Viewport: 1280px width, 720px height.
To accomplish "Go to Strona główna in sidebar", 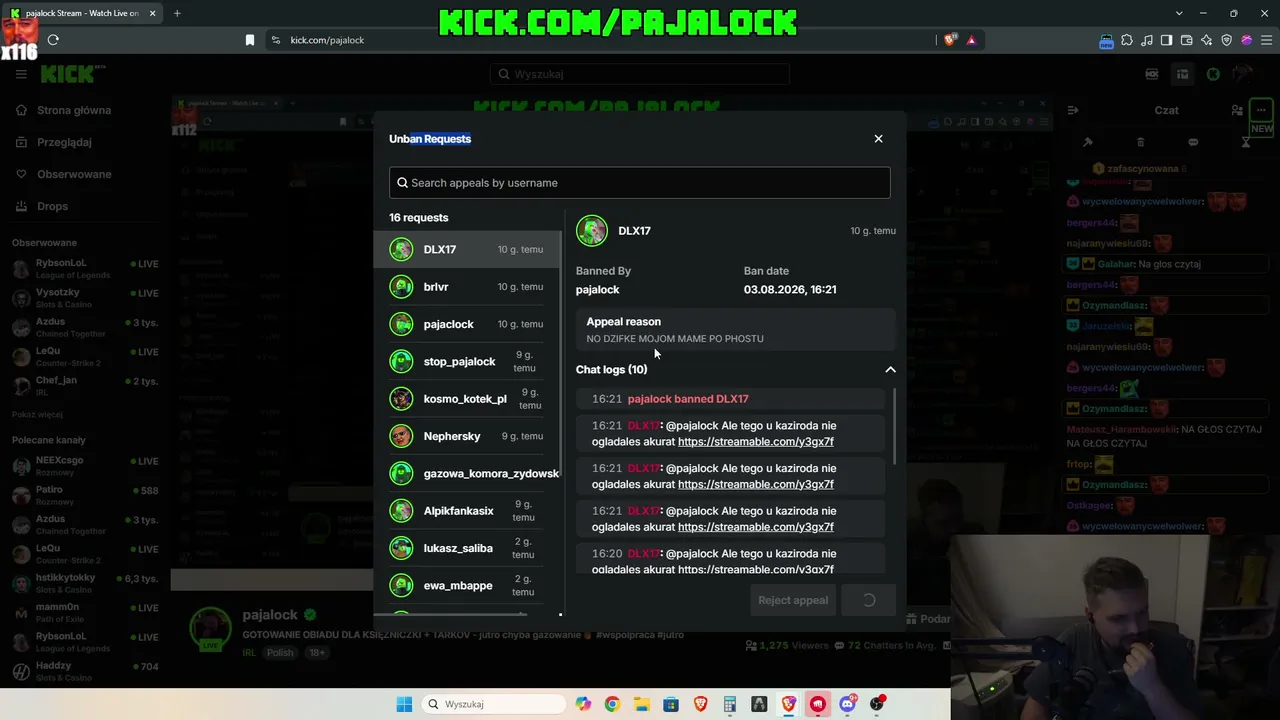I will pyautogui.click(x=74, y=110).
